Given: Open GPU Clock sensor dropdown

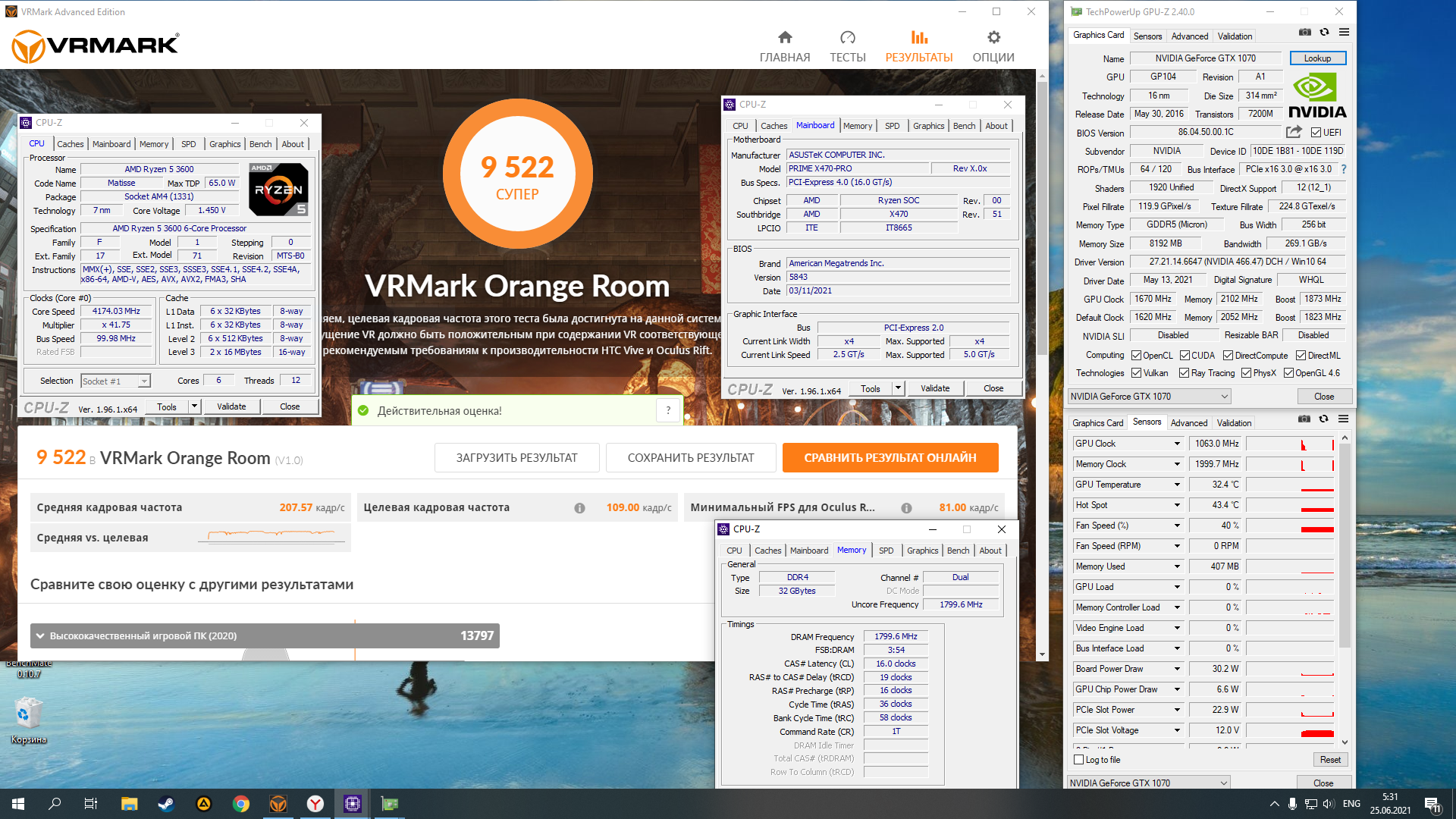Looking at the screenshot, I should (x=1177, y=444).
